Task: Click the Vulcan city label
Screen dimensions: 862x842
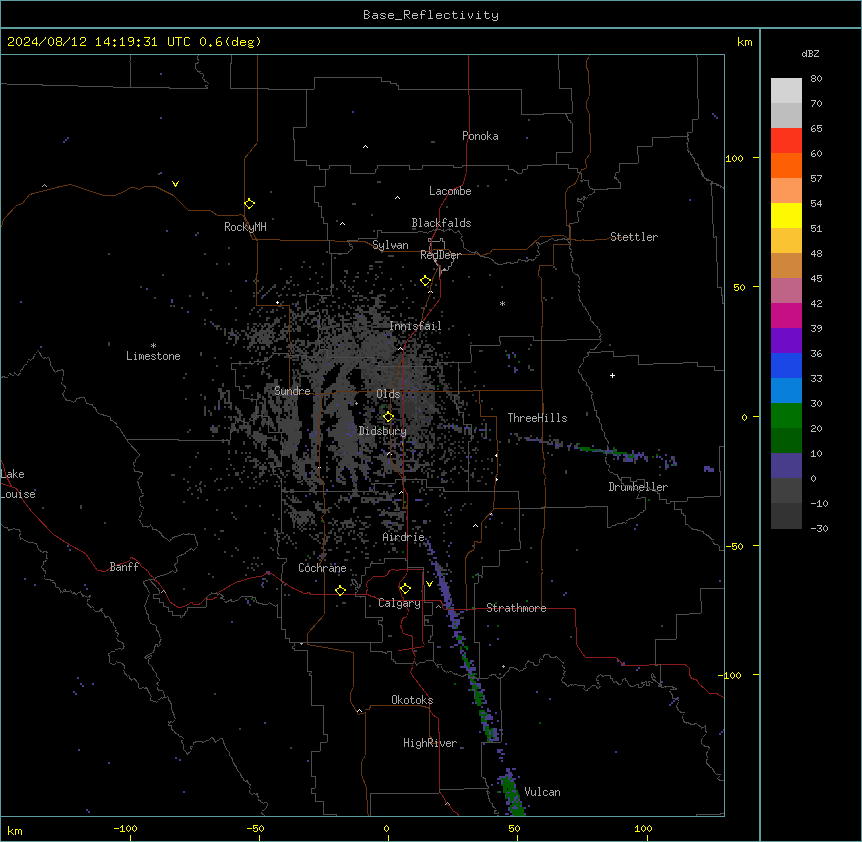Action: coord(543,792)
